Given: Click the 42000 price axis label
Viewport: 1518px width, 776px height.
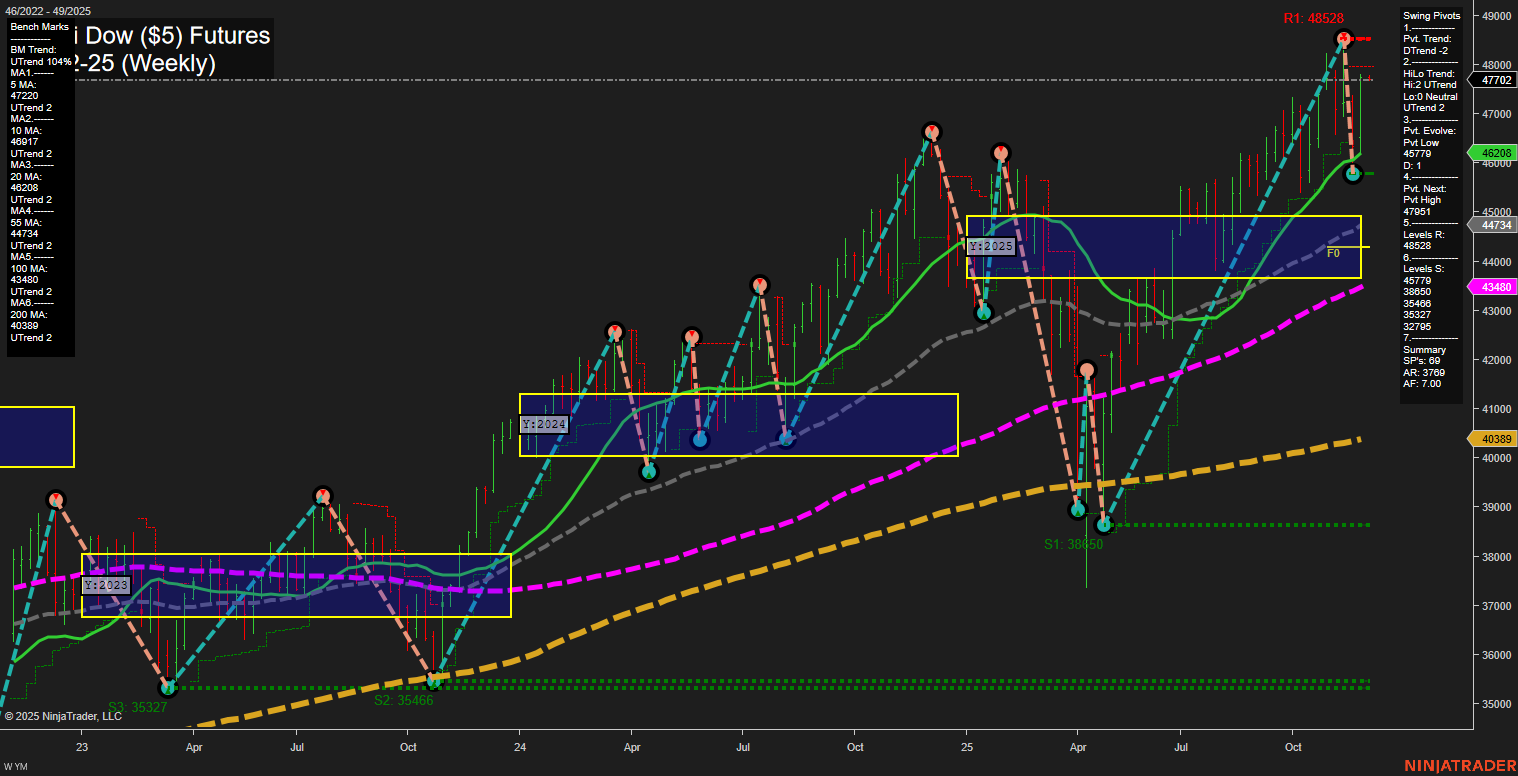Looking at the screenshot, I should (x=1496, y=360).
